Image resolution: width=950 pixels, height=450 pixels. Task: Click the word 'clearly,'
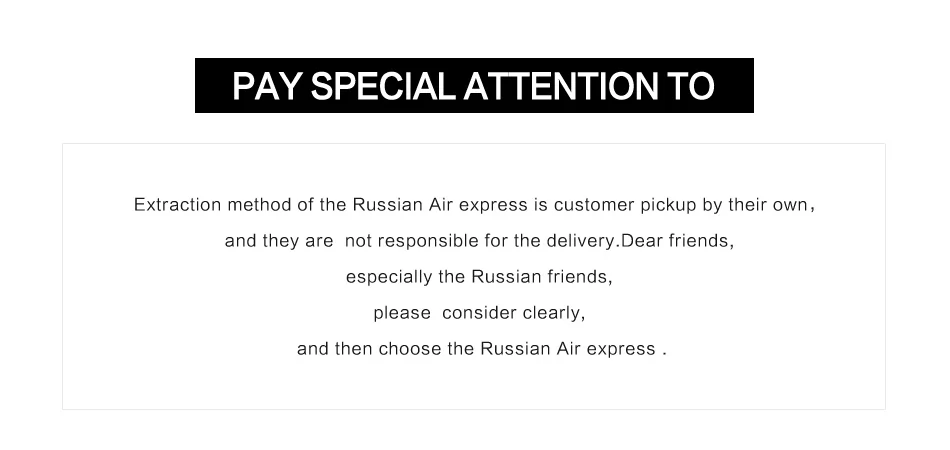[554, 313]
